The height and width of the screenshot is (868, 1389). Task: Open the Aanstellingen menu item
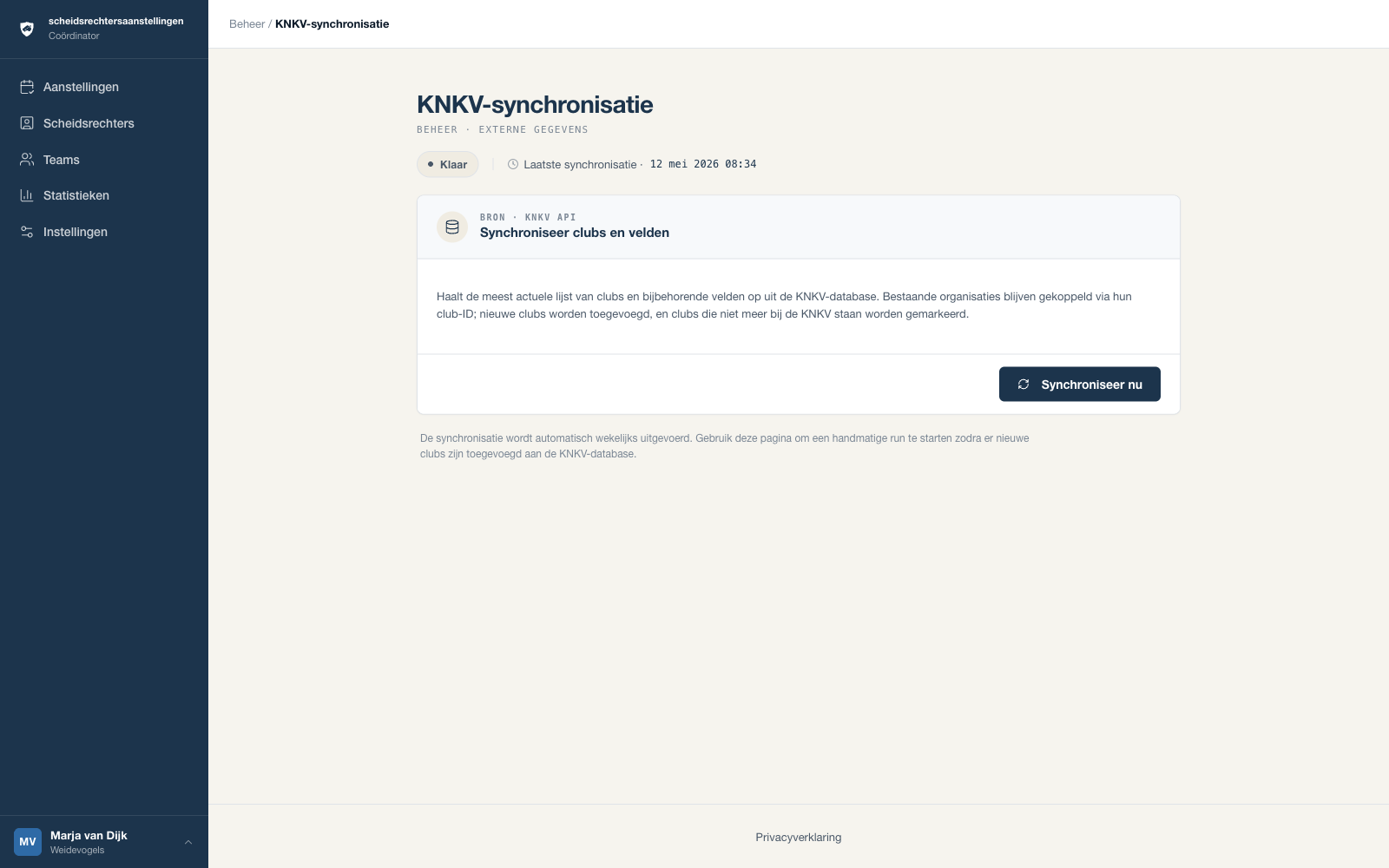coord(104,87)
